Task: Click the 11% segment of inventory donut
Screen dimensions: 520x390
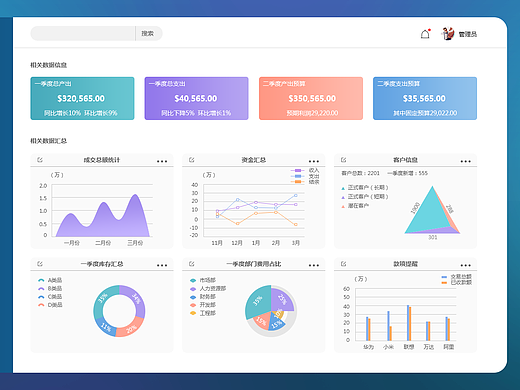Action: pyautogui.click(x=106, y=327)
